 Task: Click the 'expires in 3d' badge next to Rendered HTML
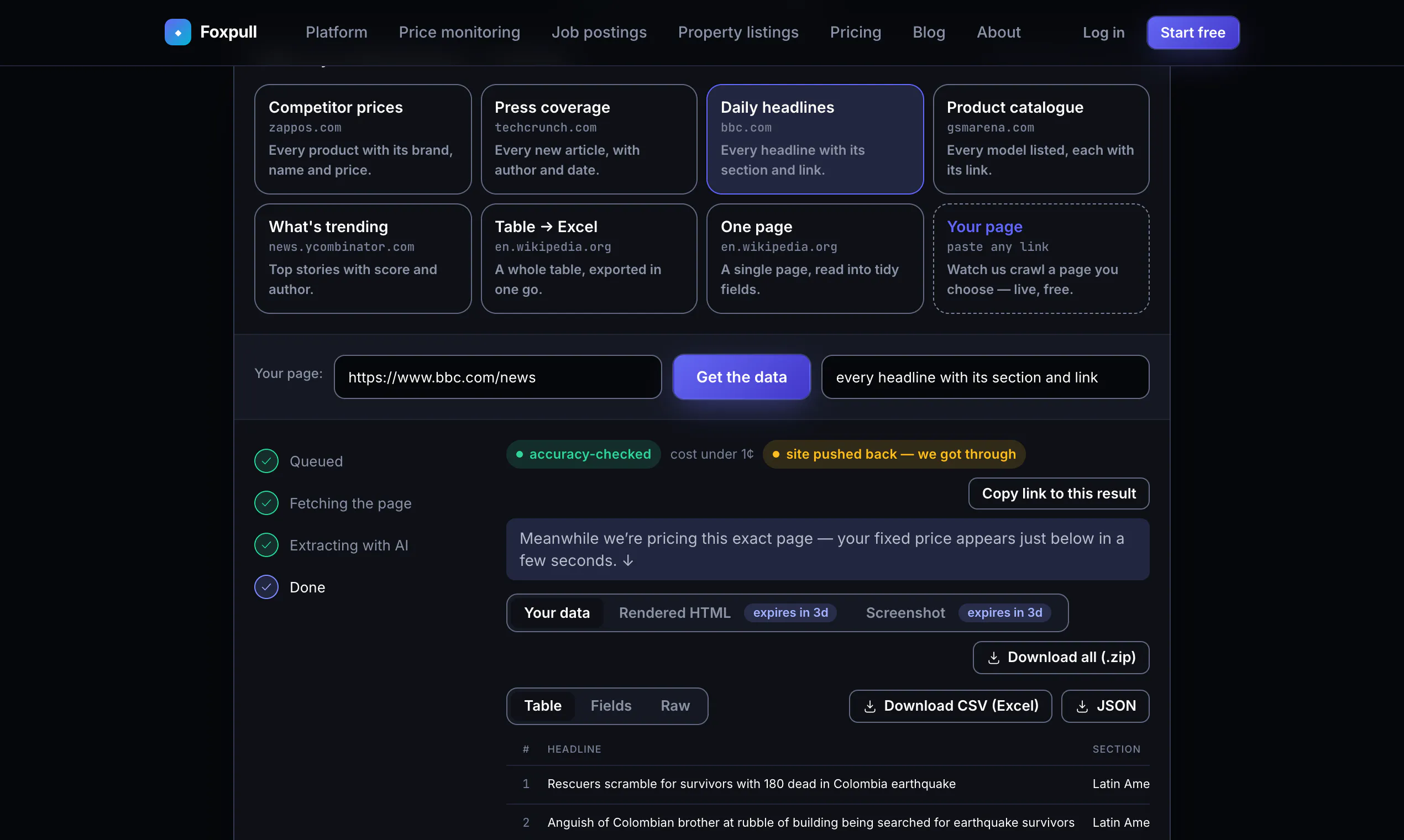(x=790, y=613)
